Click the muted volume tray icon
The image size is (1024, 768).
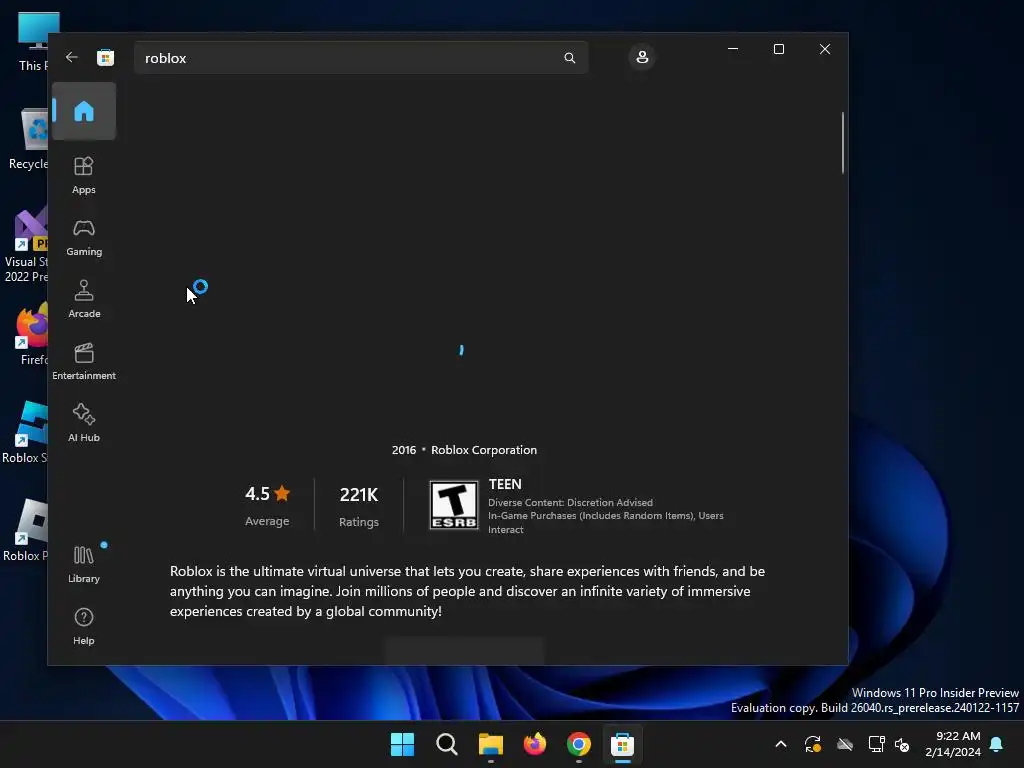point(902,744)
